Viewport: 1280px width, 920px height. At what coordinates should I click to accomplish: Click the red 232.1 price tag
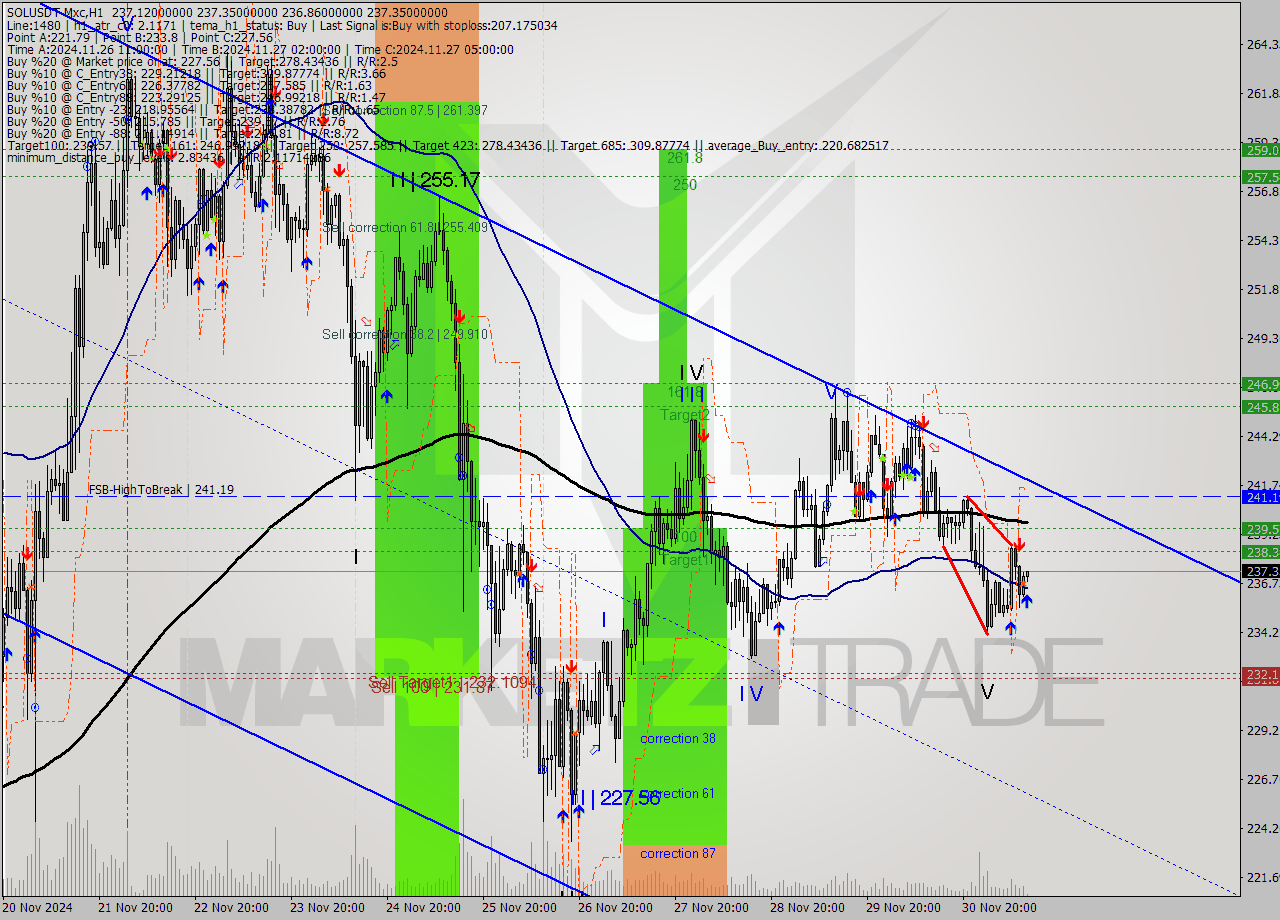(1260, 675)
